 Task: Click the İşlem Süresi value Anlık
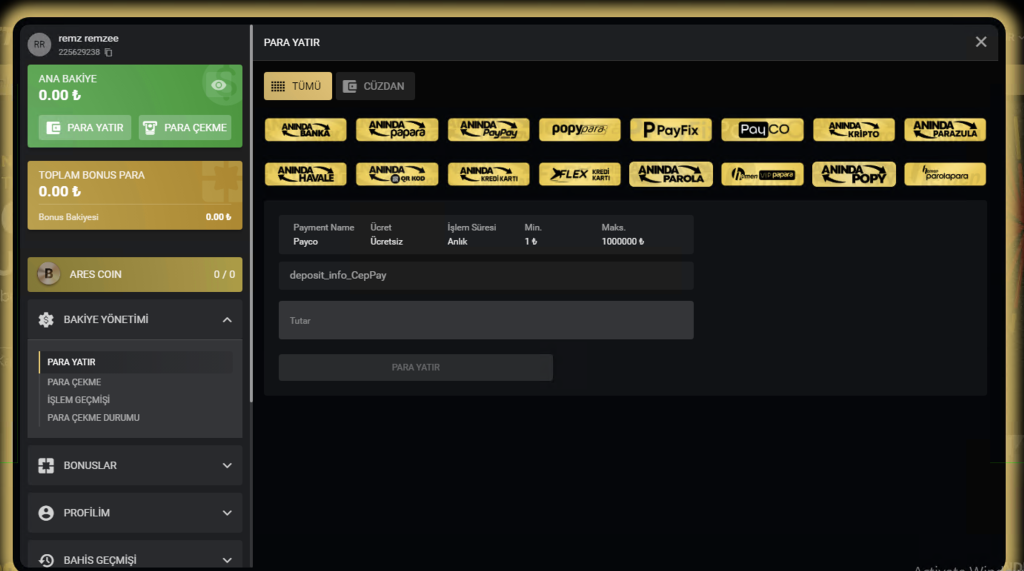(x=457, y=242)
